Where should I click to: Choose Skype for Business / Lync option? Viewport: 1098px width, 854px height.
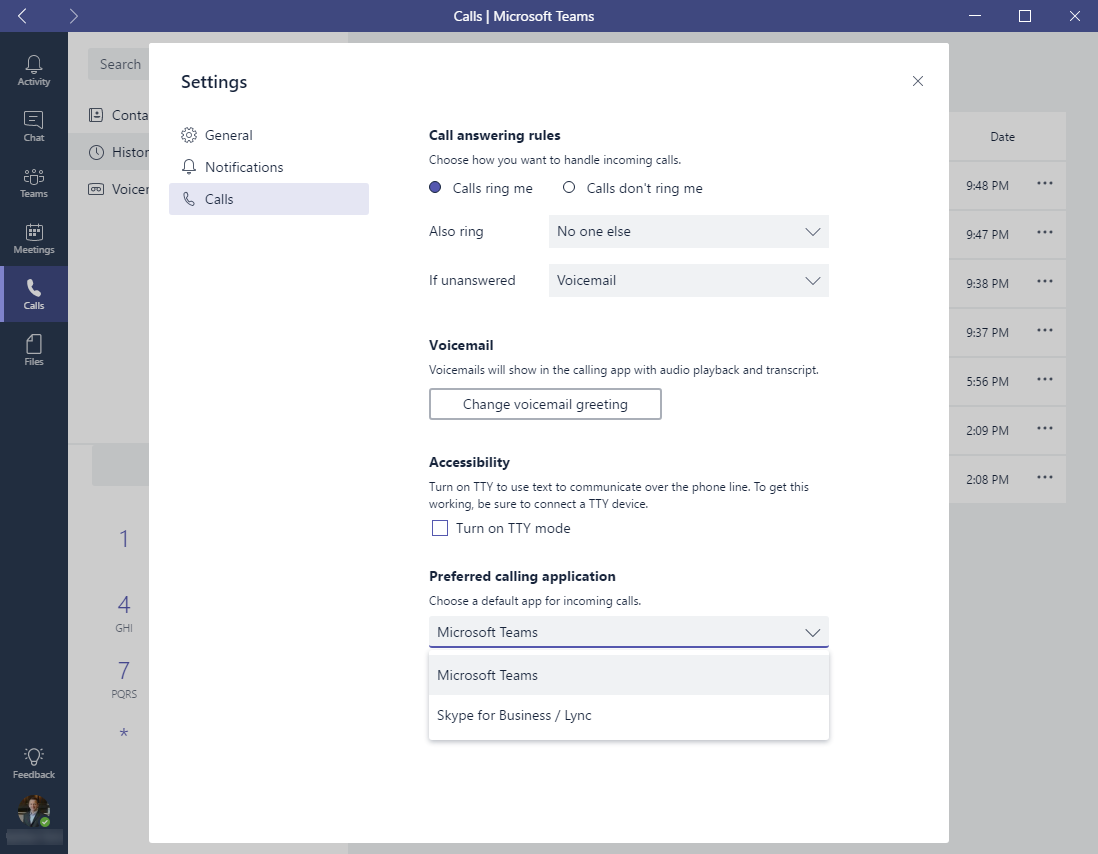(x=628, y=715)
